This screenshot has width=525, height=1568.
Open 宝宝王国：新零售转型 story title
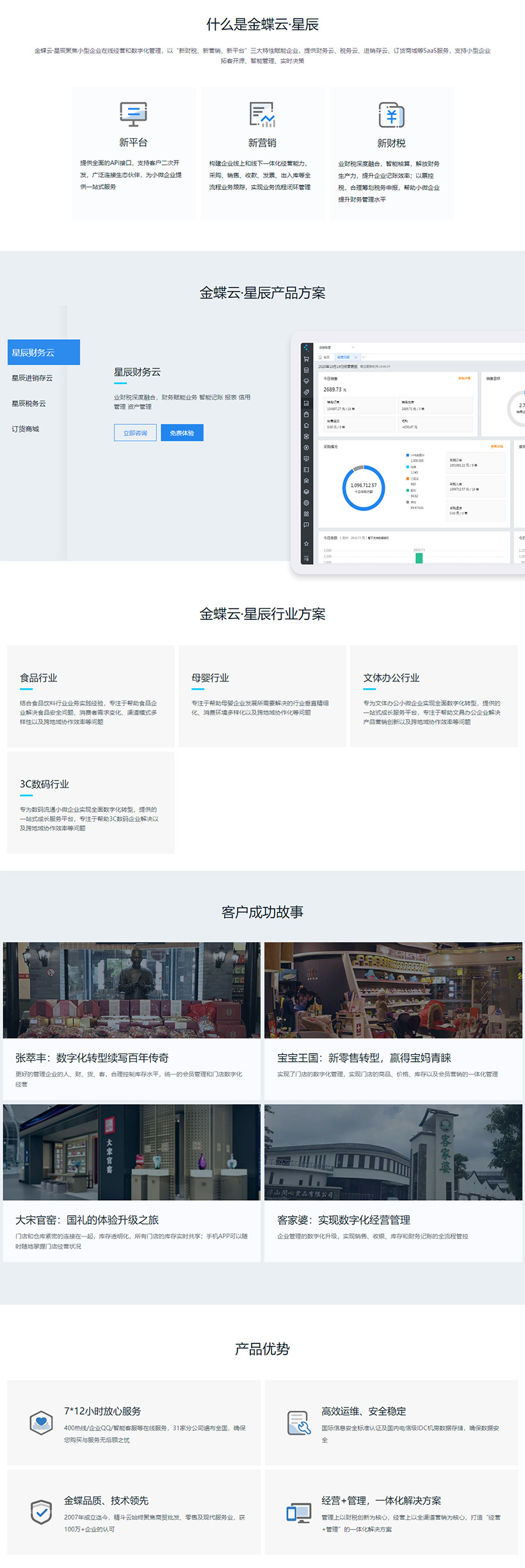(364, 1058)
